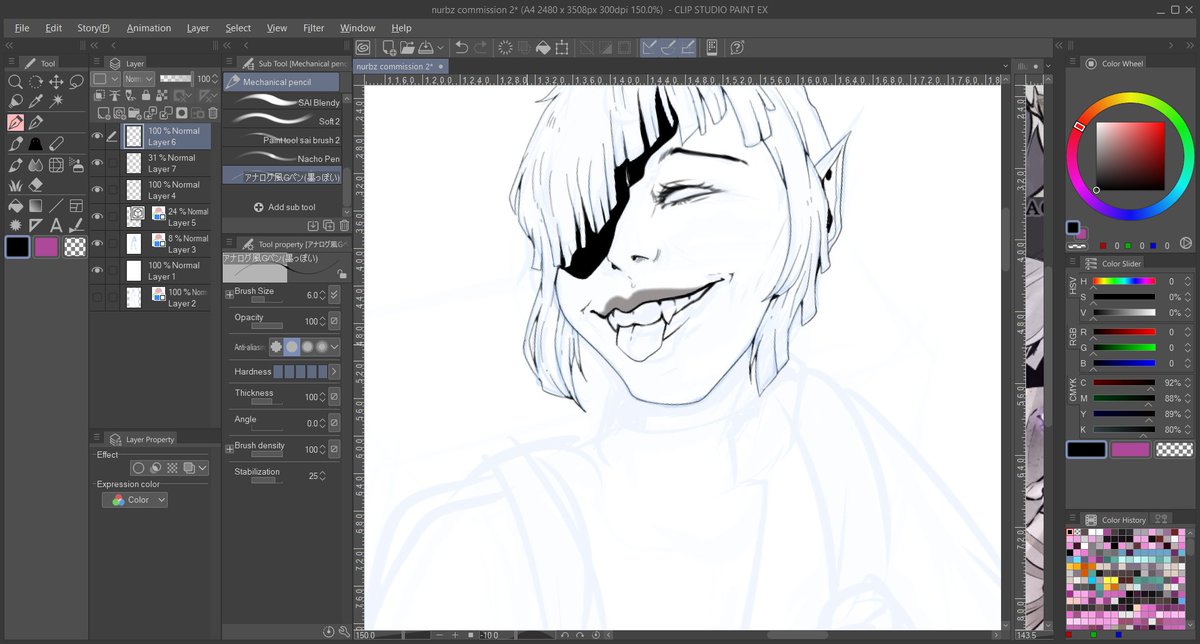Select the Zoom magnifier tool
Image resolution: width=1200 pixels, height=644 pixels.
15,81
